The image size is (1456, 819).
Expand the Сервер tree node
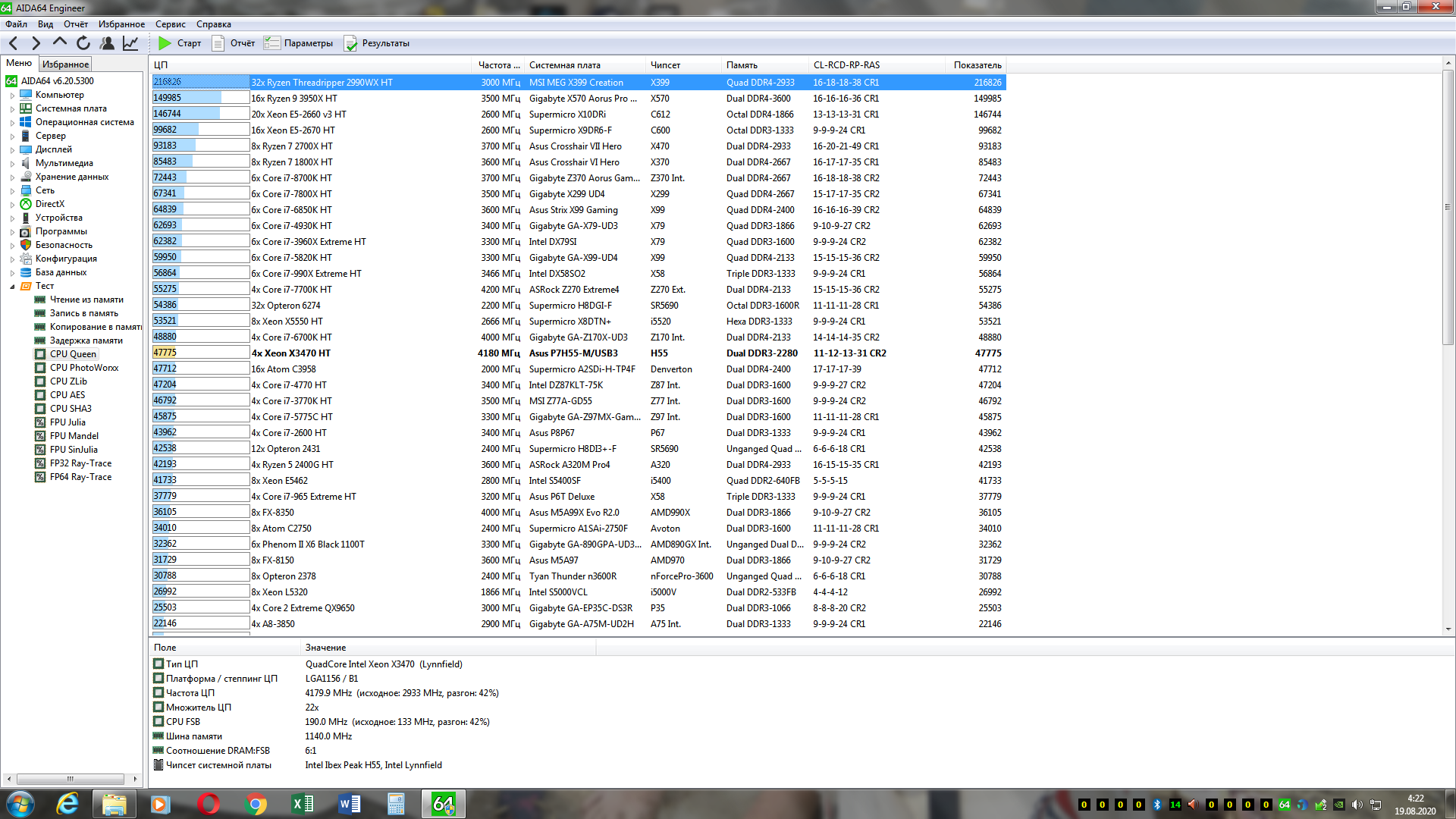[12, 136]
